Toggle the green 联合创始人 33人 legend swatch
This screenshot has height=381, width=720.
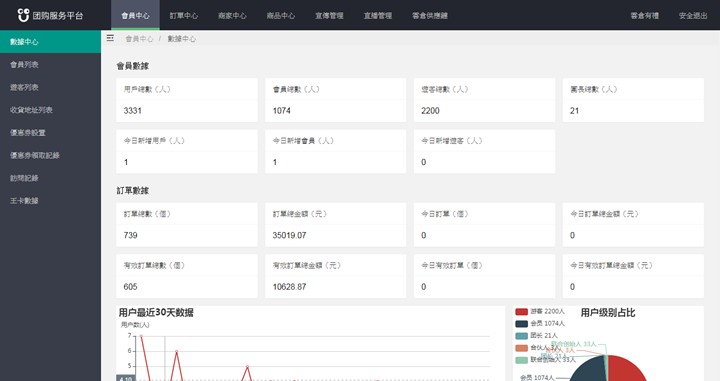coord(521,360)
